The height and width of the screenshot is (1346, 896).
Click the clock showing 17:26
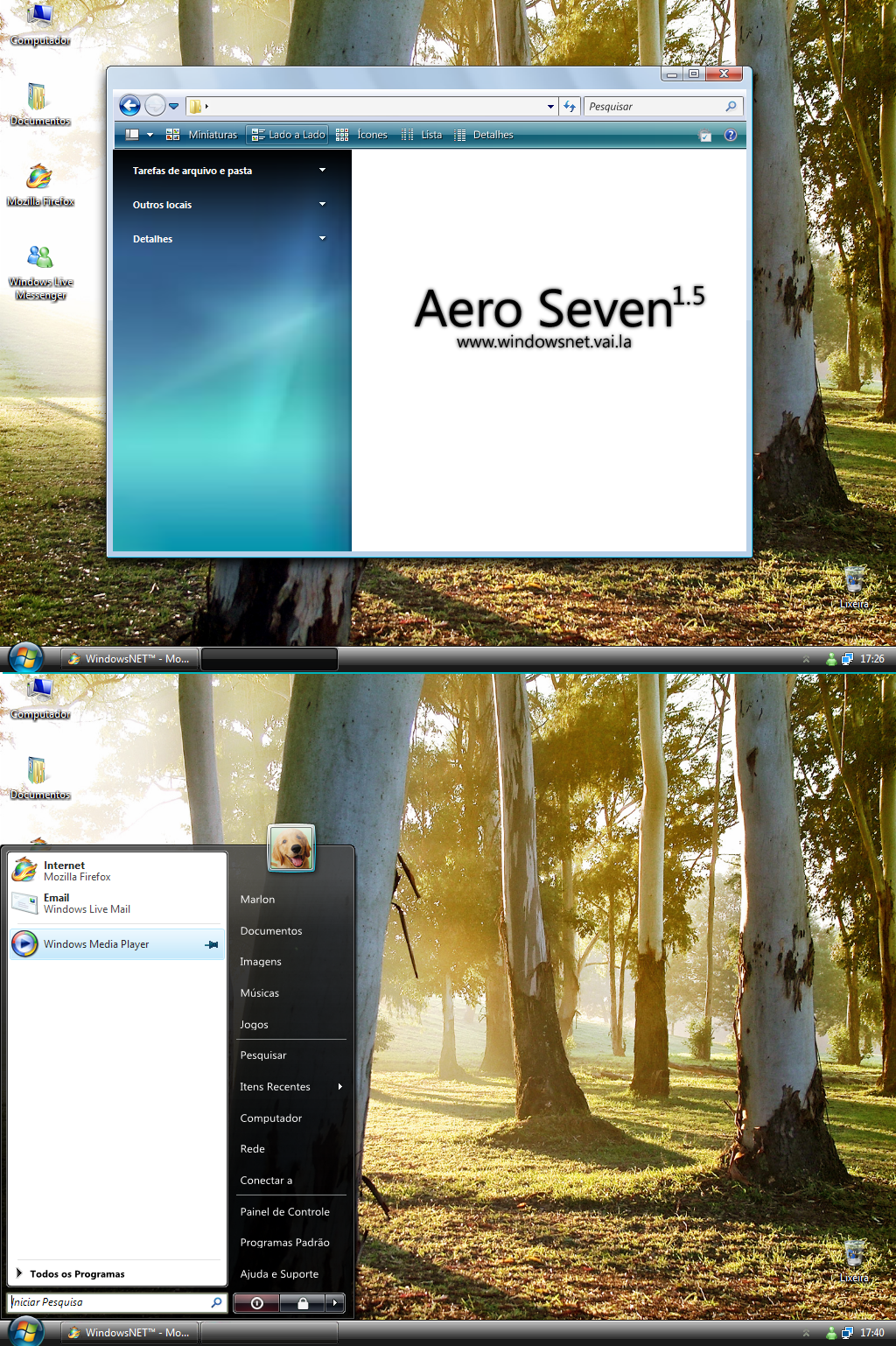871,659
